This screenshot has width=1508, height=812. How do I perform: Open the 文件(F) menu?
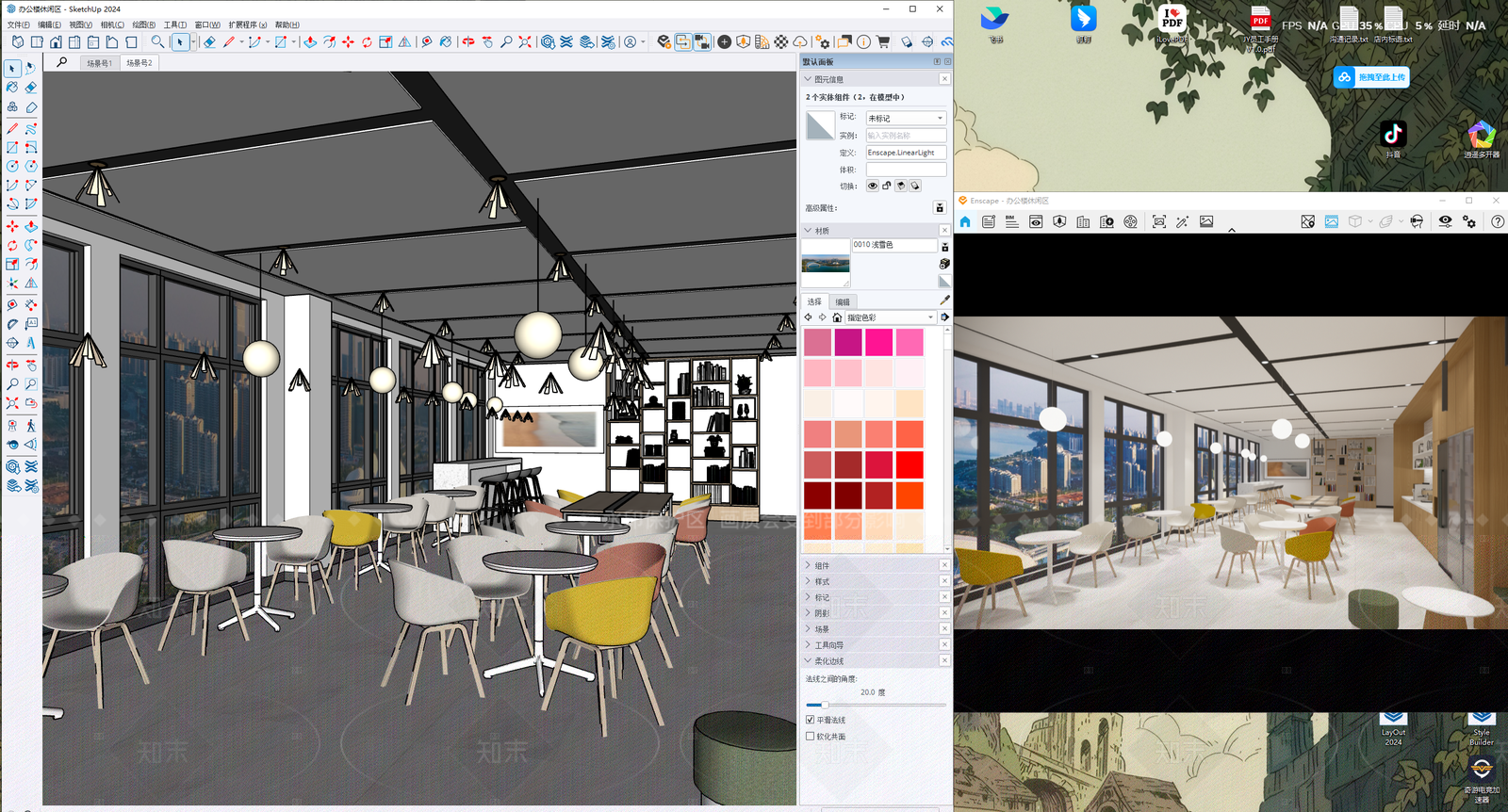[18, 25]
